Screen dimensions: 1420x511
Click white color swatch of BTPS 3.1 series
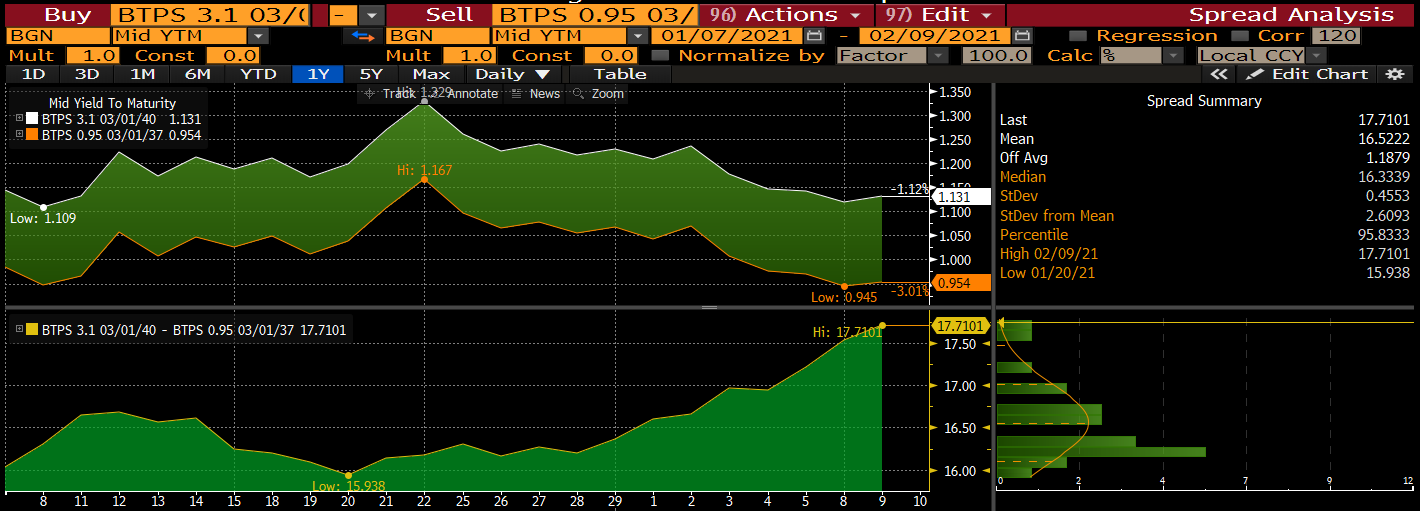point(33,118)
